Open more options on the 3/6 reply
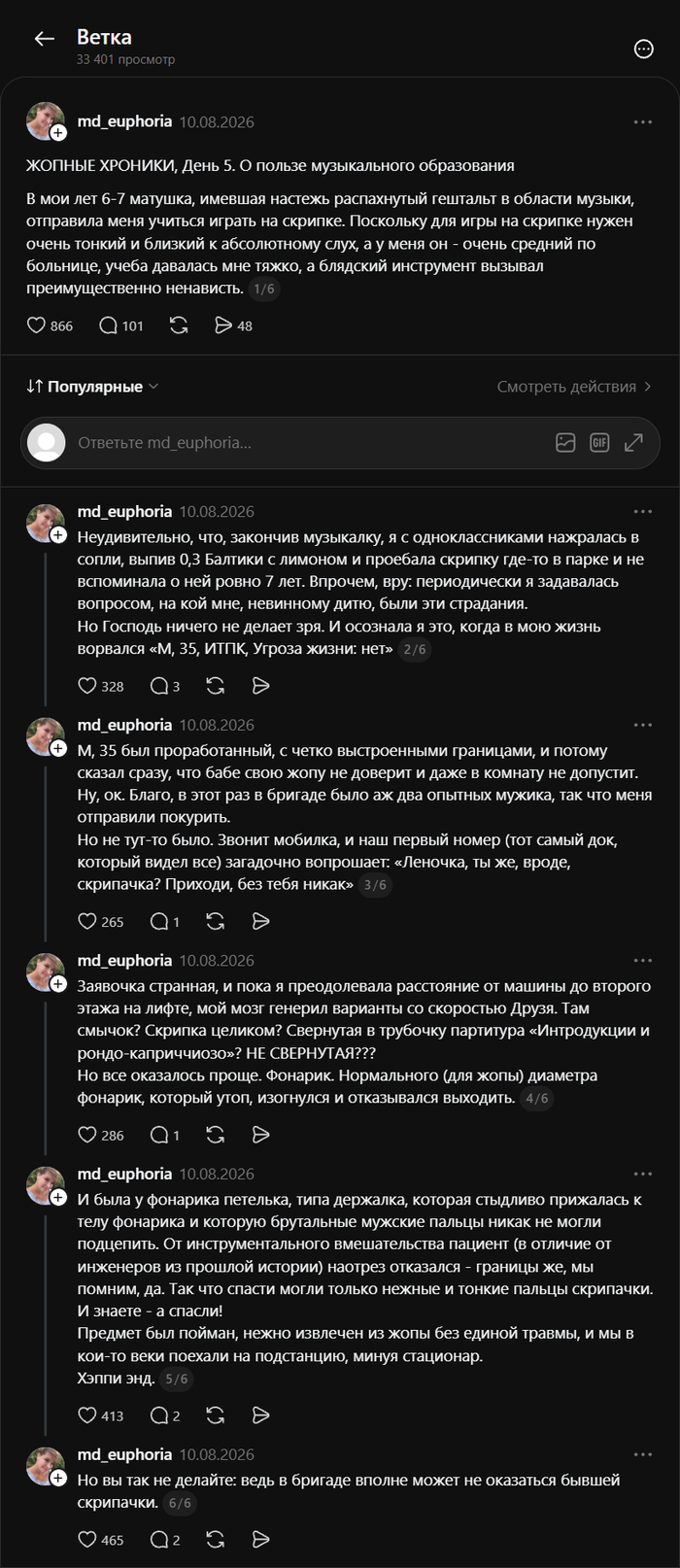 tap(643, 725)
